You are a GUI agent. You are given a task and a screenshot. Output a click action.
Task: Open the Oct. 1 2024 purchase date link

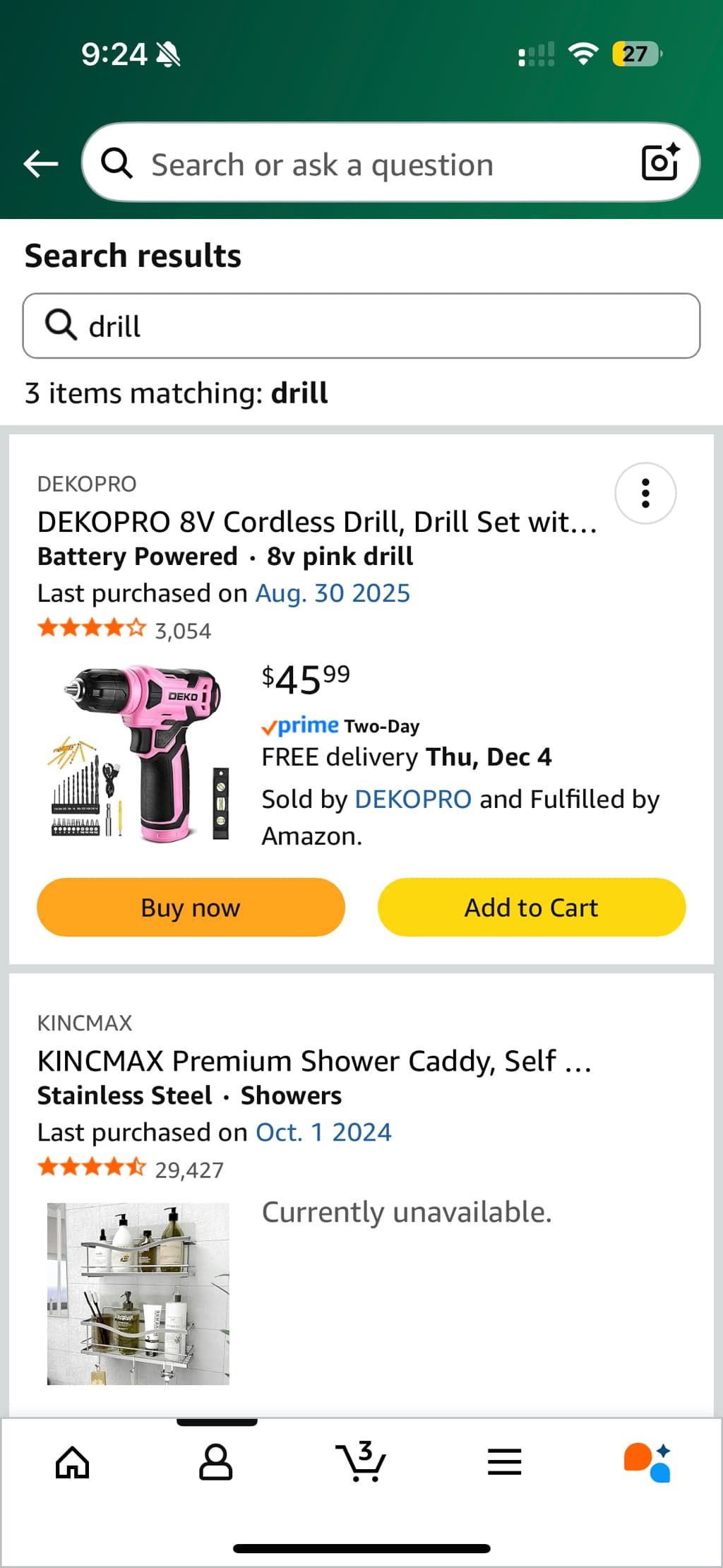click(323, 1132)
